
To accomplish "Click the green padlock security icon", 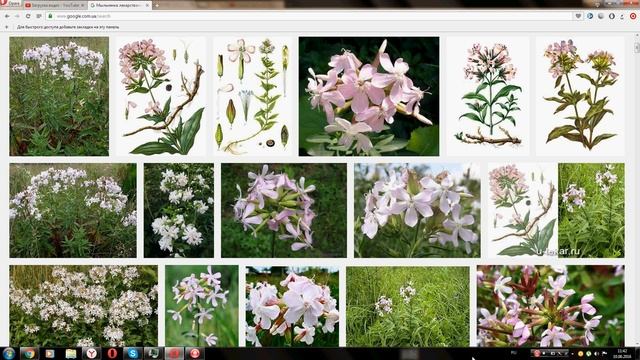I will [50, 16].
